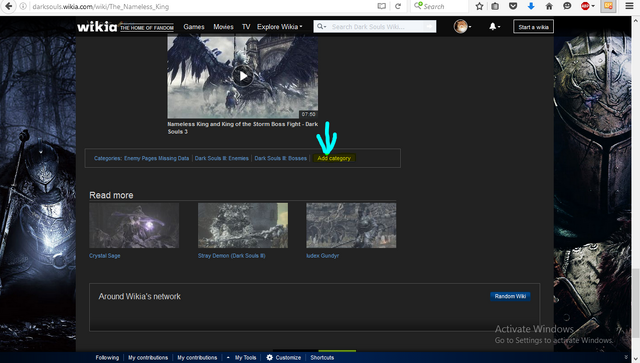This screenshot has height=363, width=640.
Task: Open the Nameless King video title link
Action: 242,128
